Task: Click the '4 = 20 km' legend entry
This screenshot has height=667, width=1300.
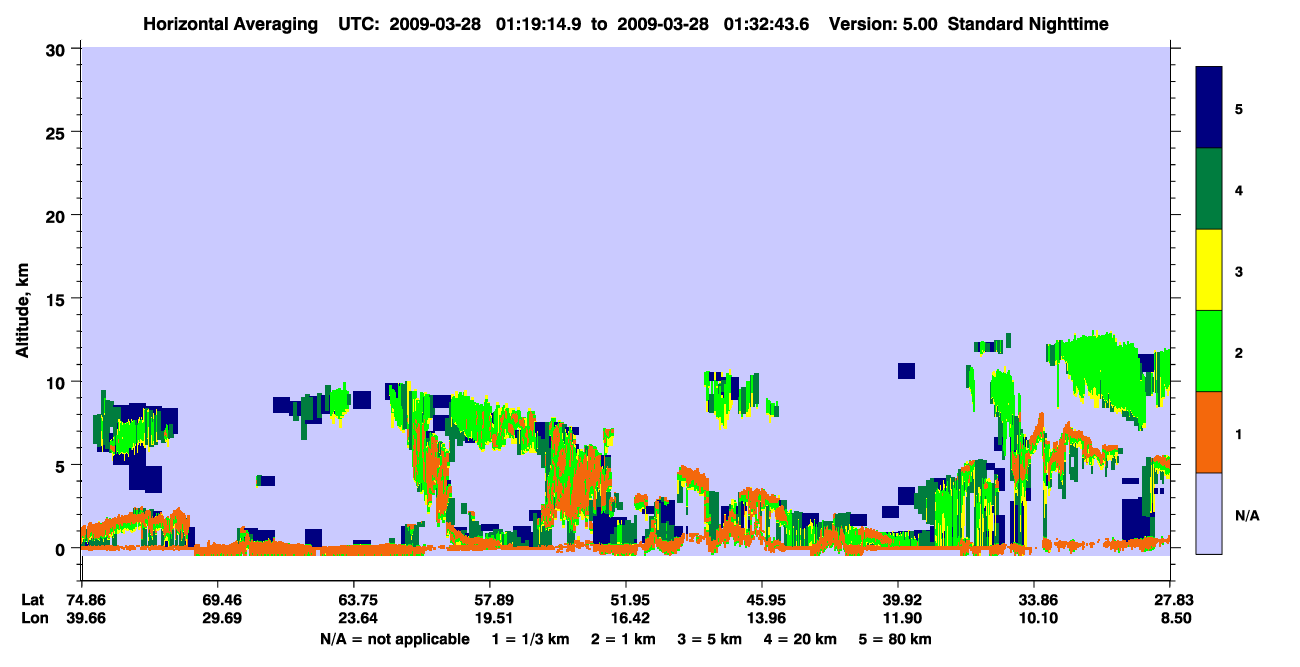Action: tap(802, 638)
